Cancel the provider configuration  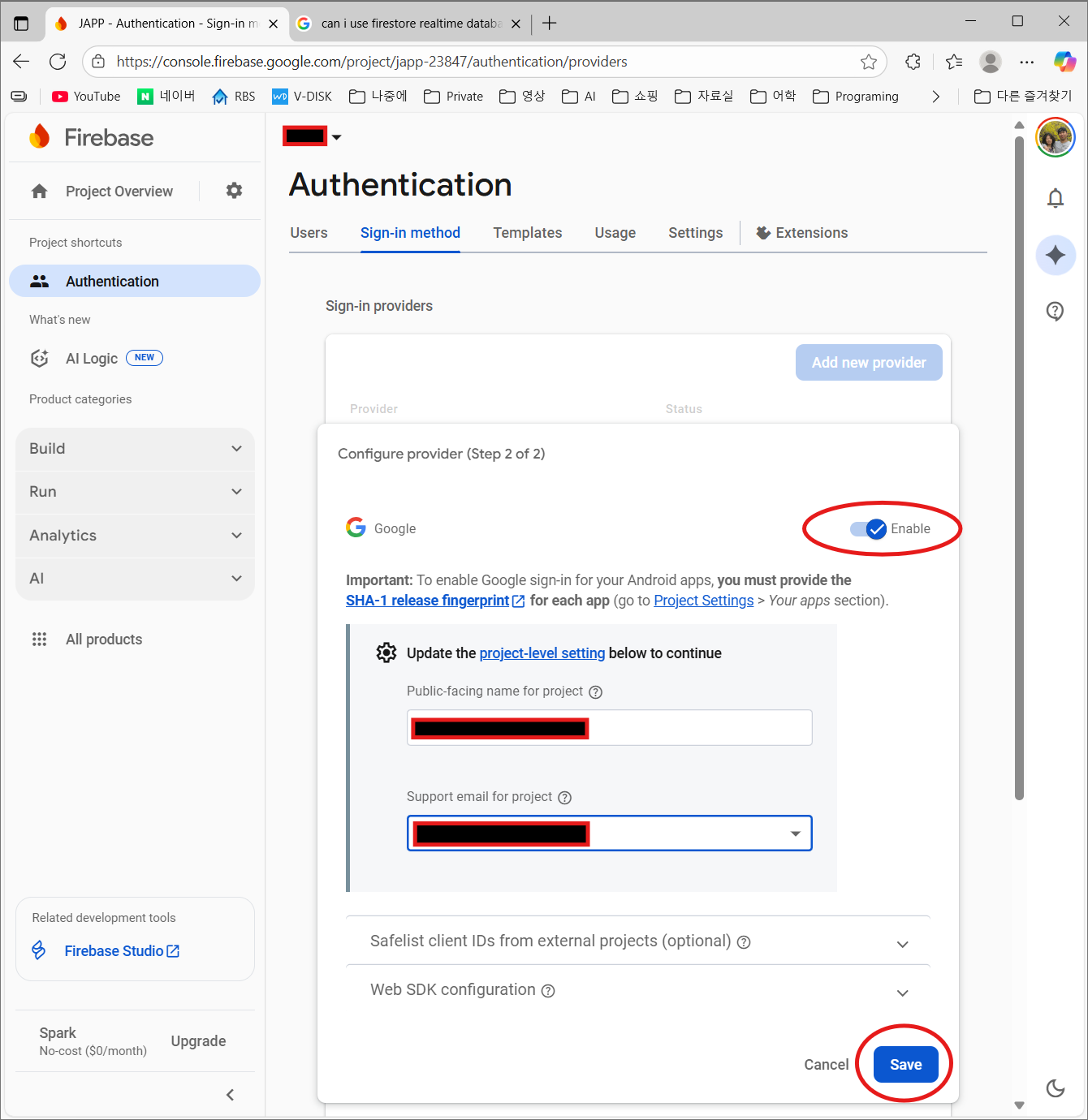click(x=826, y=1065)
